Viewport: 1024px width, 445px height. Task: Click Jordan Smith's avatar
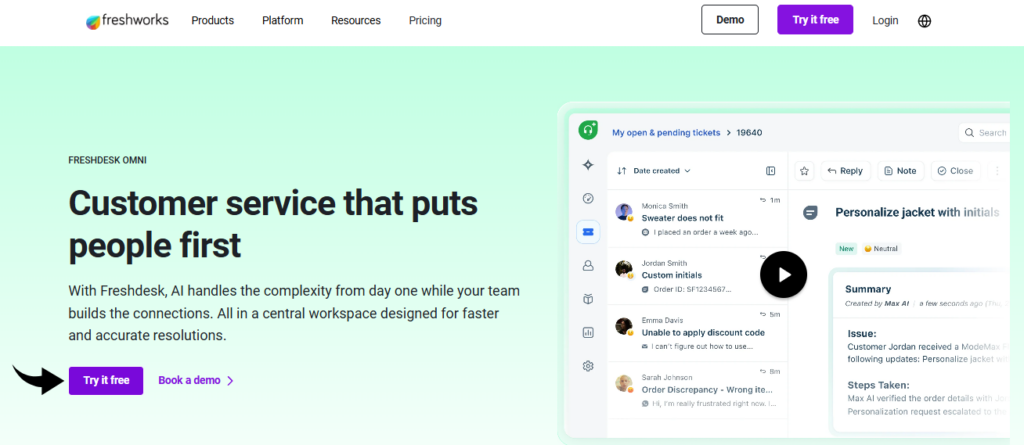click(x=624, y=269)
